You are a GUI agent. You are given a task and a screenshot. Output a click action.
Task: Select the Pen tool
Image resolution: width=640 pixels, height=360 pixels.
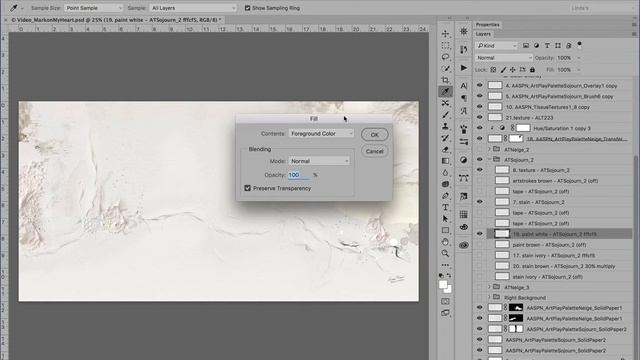coord(445,196)
